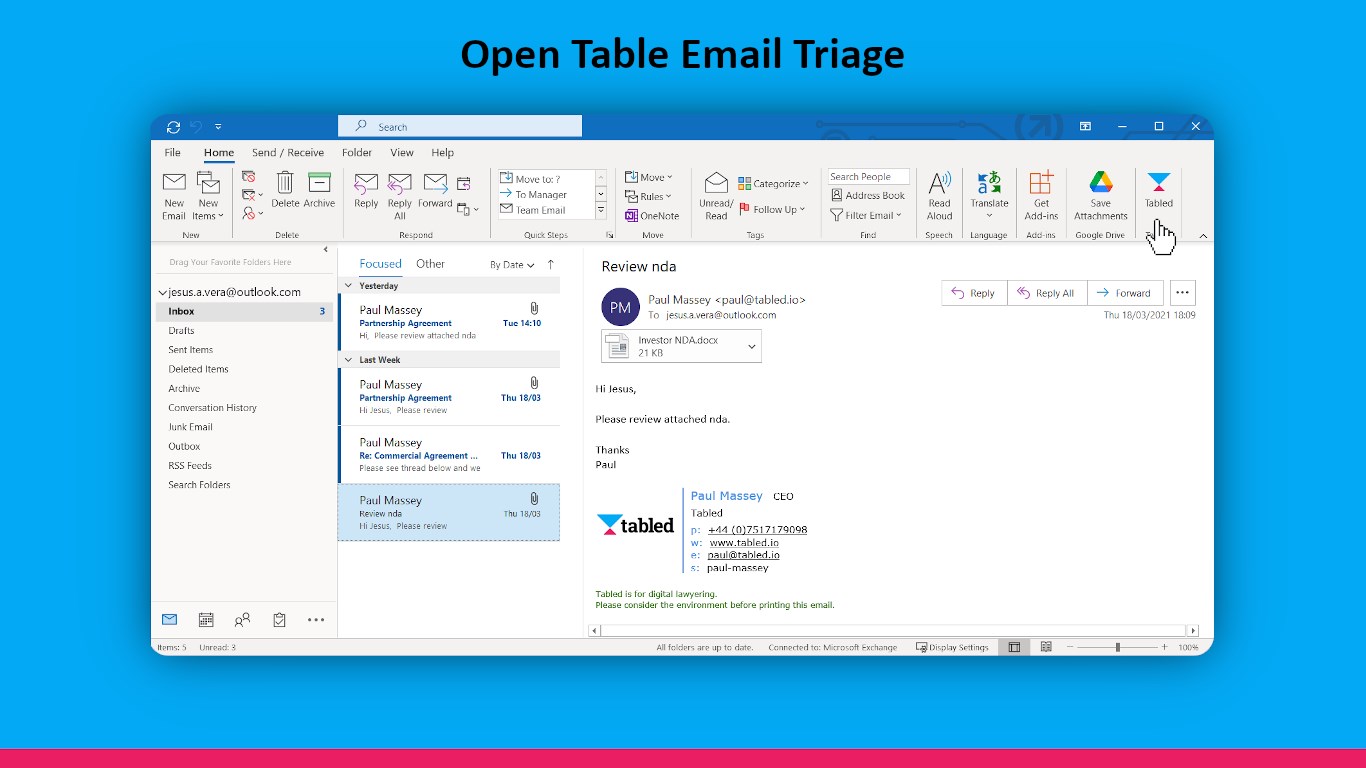This screenshot has width=1366, height=768.
Task: Switch to the Home tab
Action: (x=219, y=153)
